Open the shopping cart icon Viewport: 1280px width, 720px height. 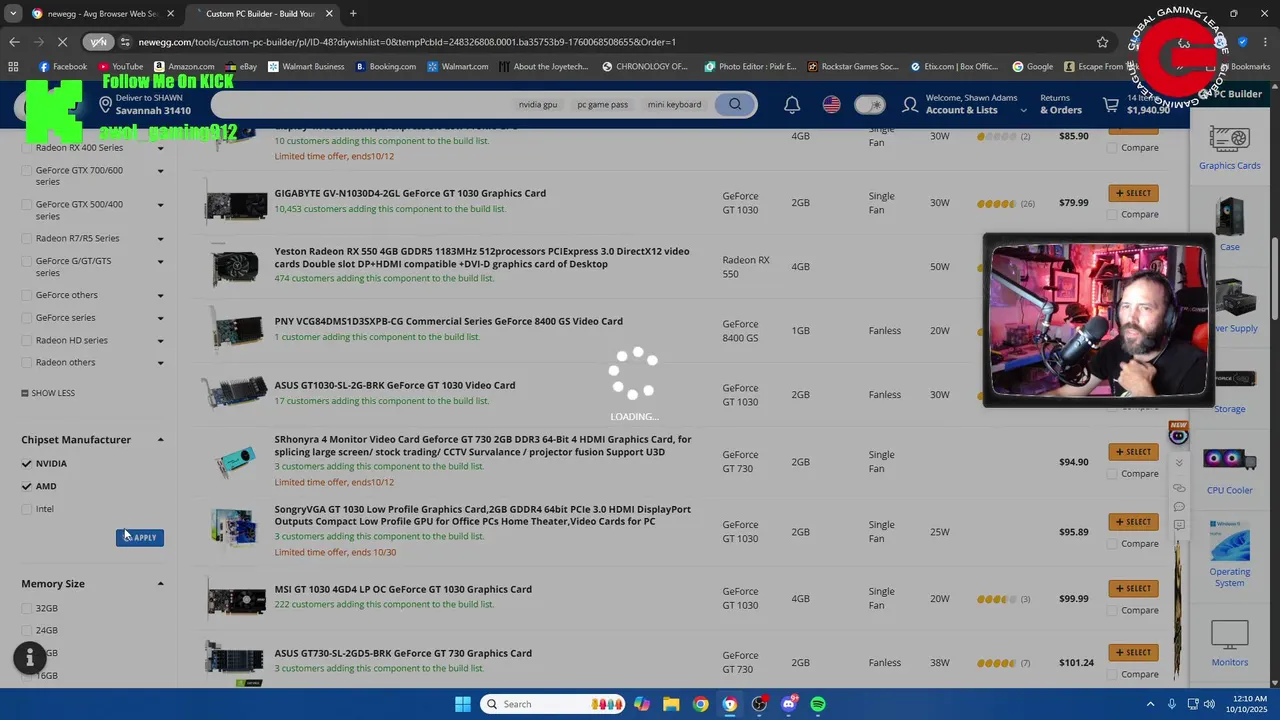[1111, 104]
